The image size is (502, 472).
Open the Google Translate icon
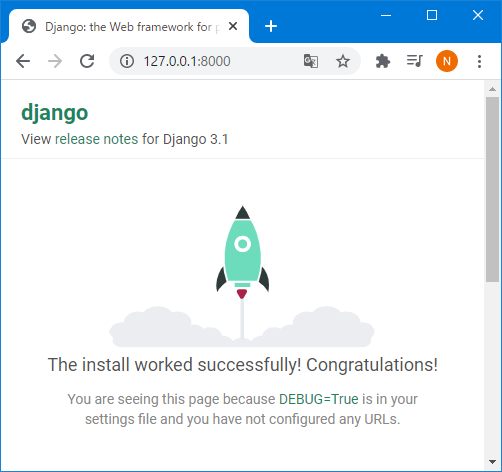311,61
